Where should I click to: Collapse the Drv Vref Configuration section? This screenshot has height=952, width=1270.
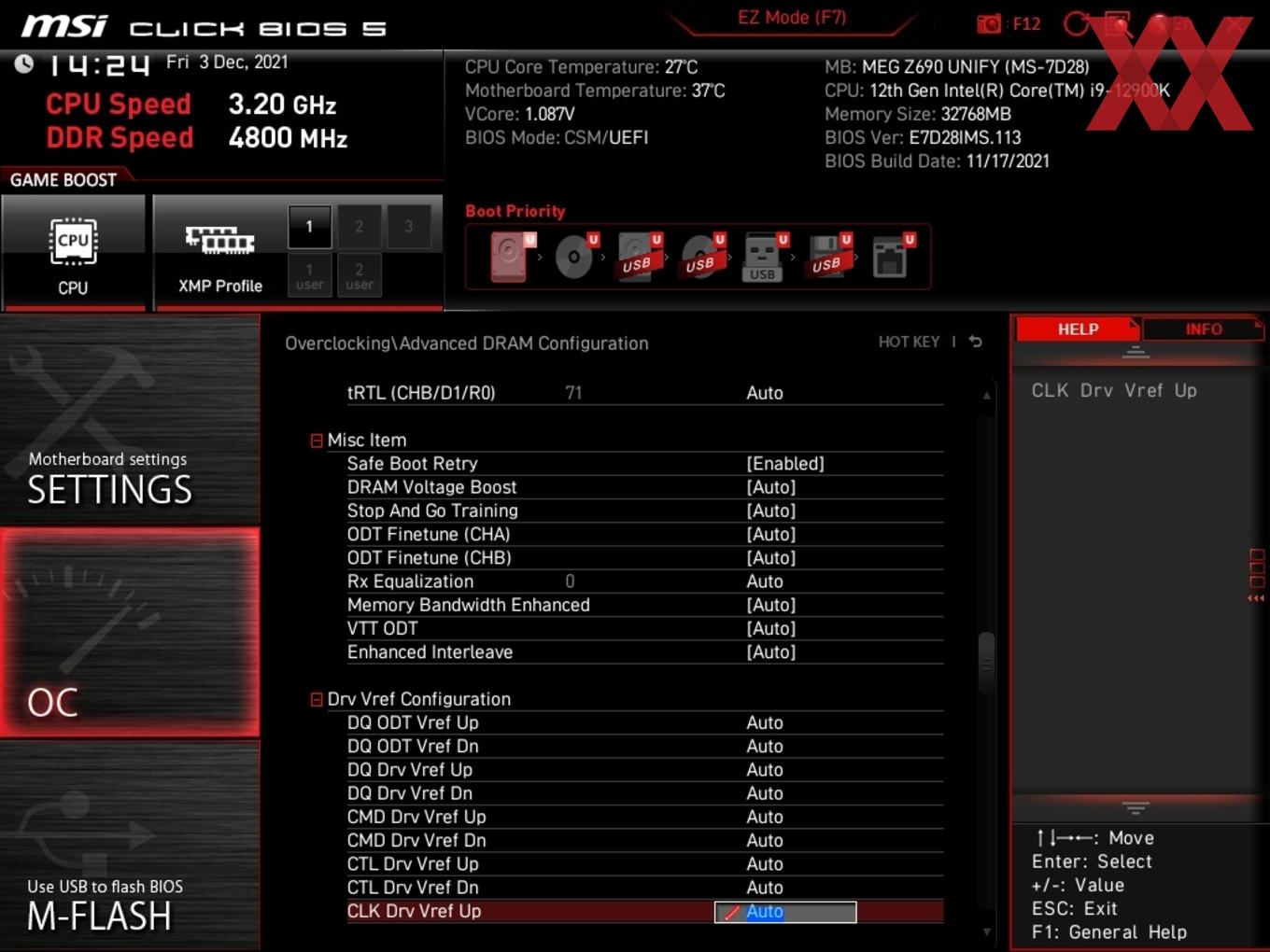pyautogui.click(x=317, y=699)
